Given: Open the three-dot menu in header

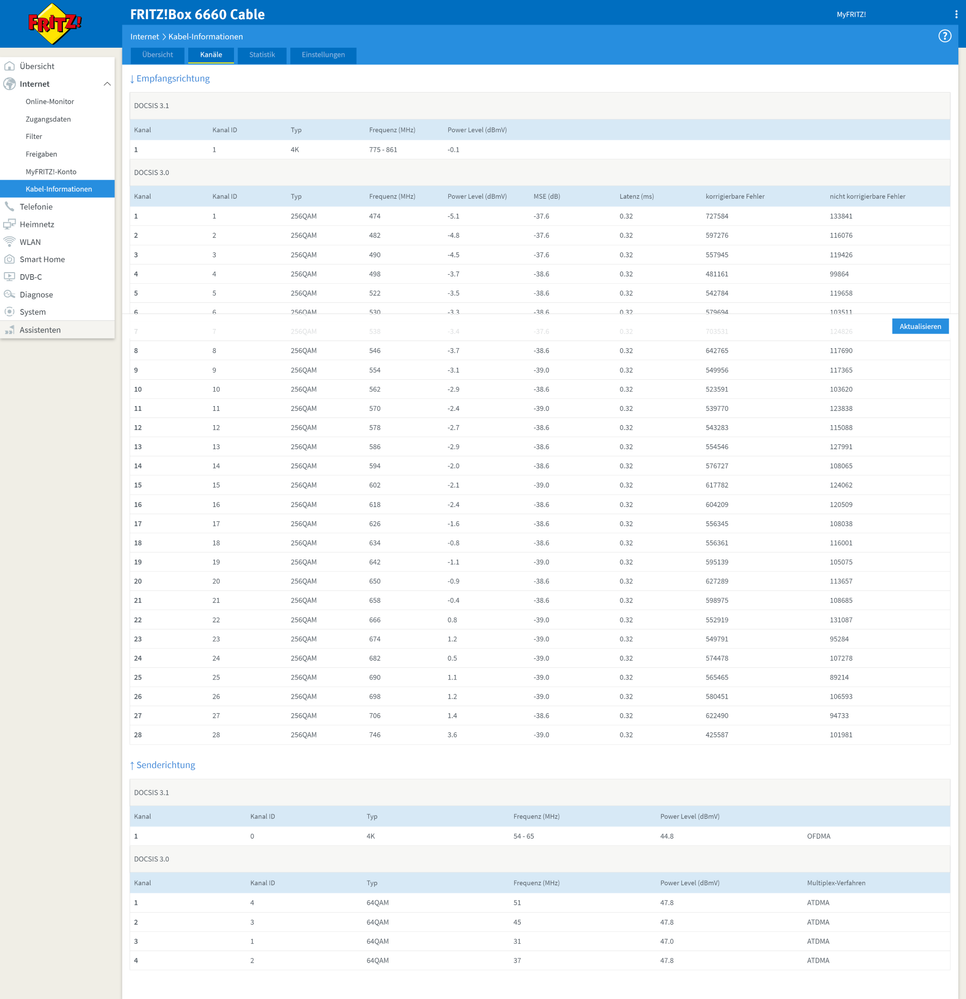Looking at the screenshot, I should pos(956,15).
